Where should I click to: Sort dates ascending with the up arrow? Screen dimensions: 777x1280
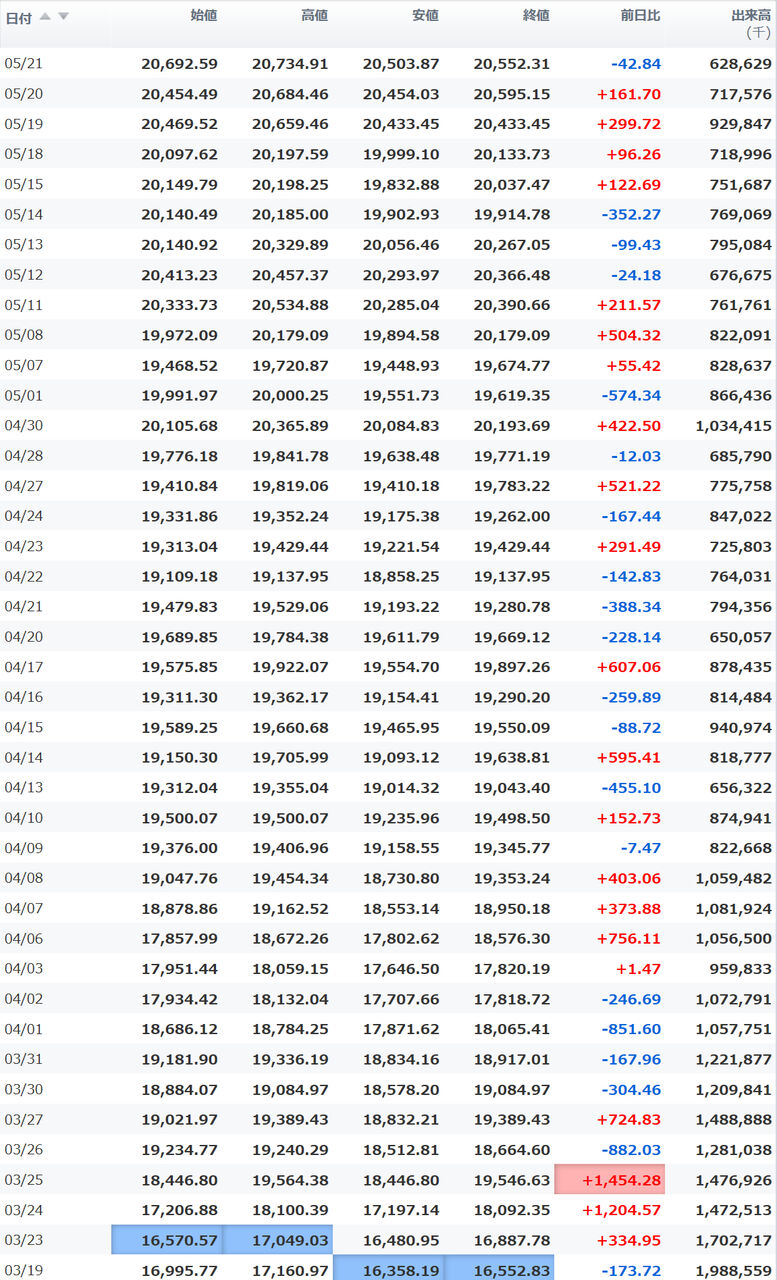coord(45,16)
